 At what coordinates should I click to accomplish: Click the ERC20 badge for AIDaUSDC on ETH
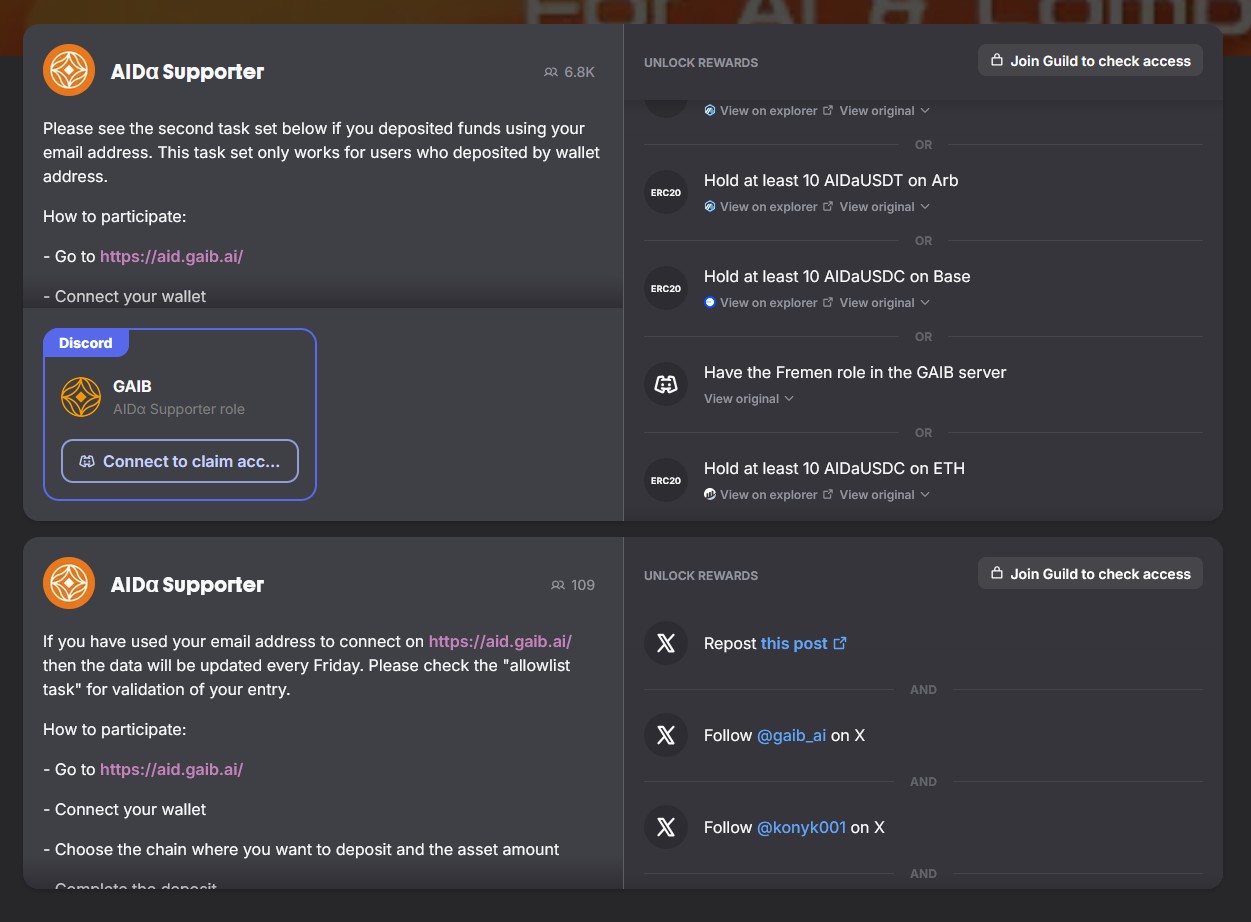coord(666,480)
